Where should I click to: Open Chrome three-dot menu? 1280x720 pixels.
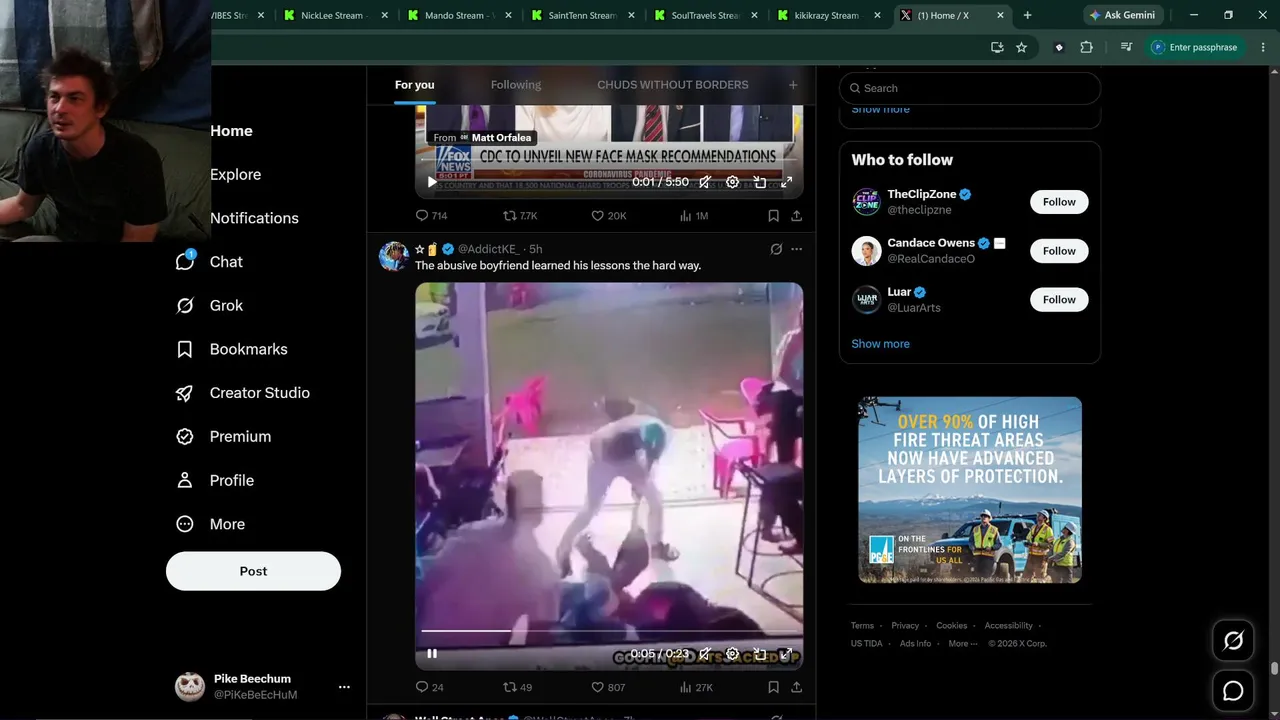1264,47
